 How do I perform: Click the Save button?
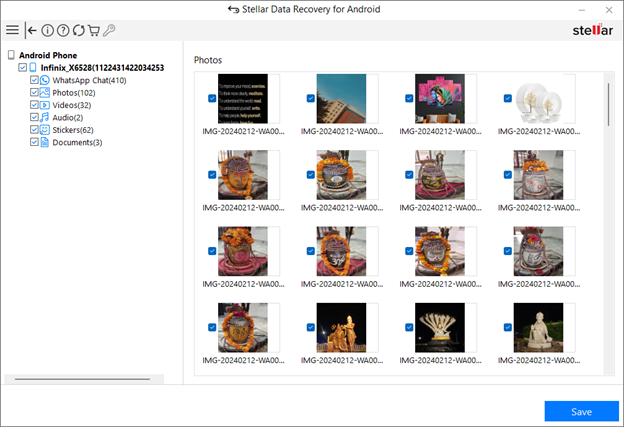581,411
